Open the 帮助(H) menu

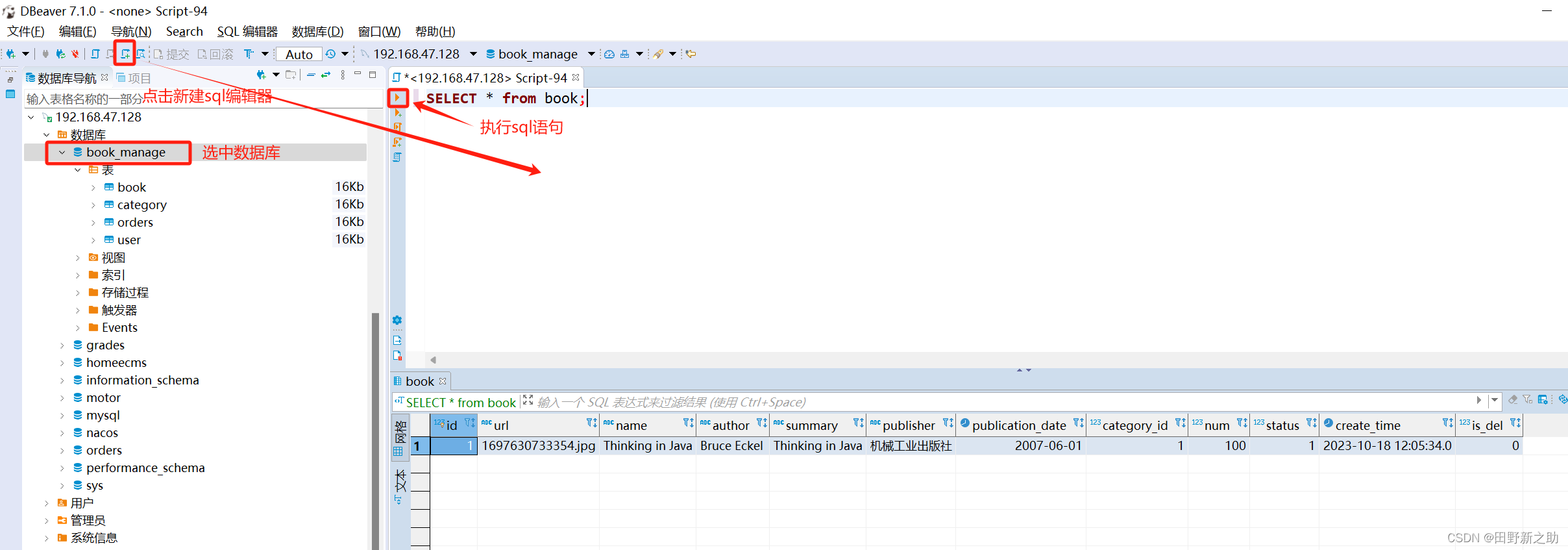pyautogui.click(x=435, y=31)
